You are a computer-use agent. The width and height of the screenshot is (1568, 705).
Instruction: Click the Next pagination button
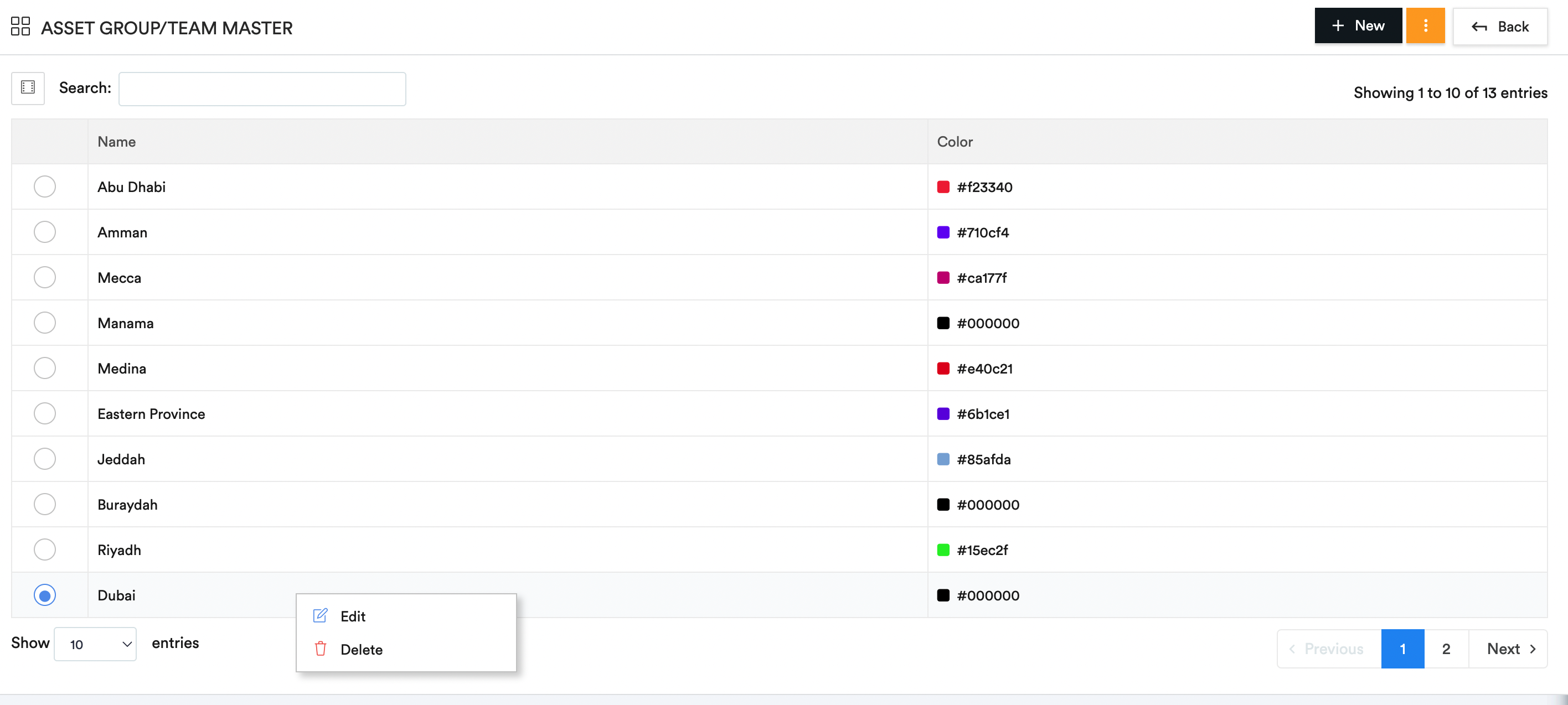pos(1508,649)
